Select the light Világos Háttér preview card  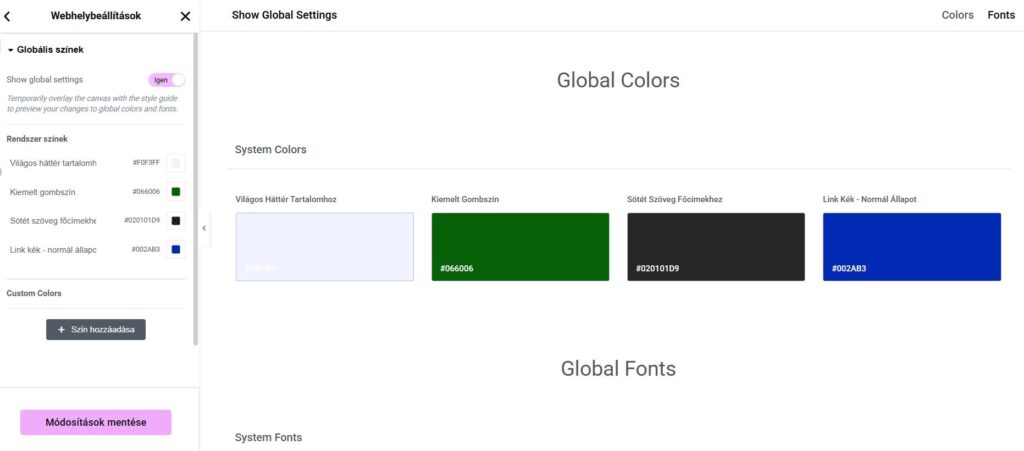[324, 246]
